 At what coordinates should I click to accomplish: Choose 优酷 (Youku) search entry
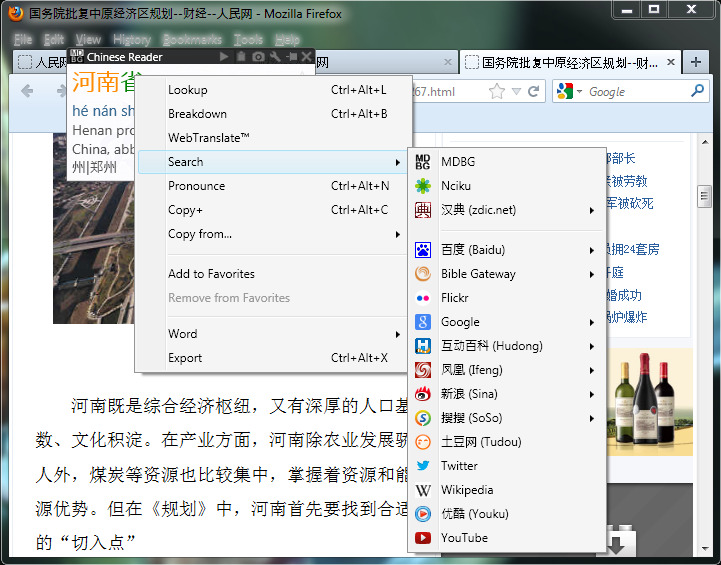507,514
